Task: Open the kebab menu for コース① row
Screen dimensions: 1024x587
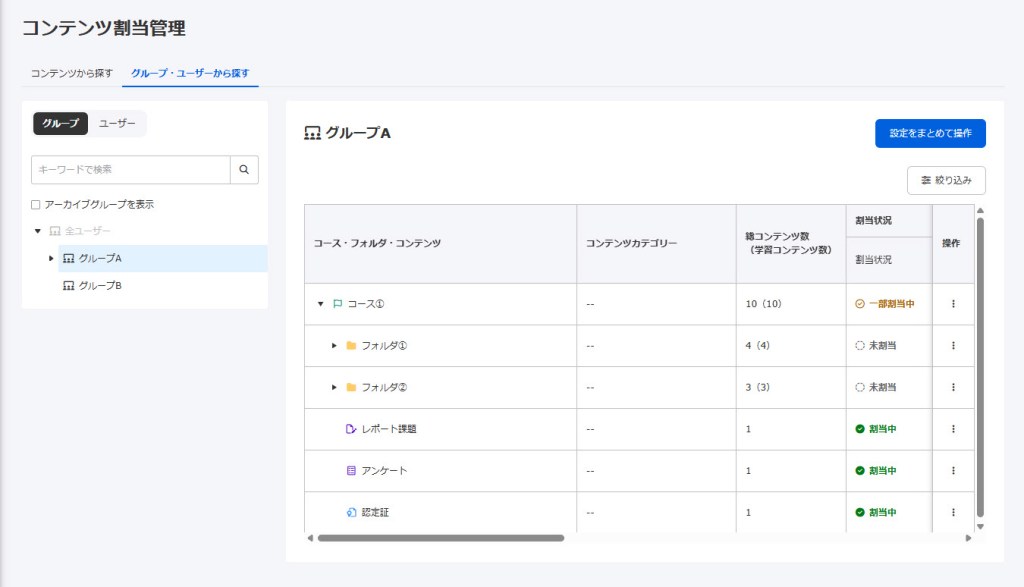Action: (x=953, y=304)
